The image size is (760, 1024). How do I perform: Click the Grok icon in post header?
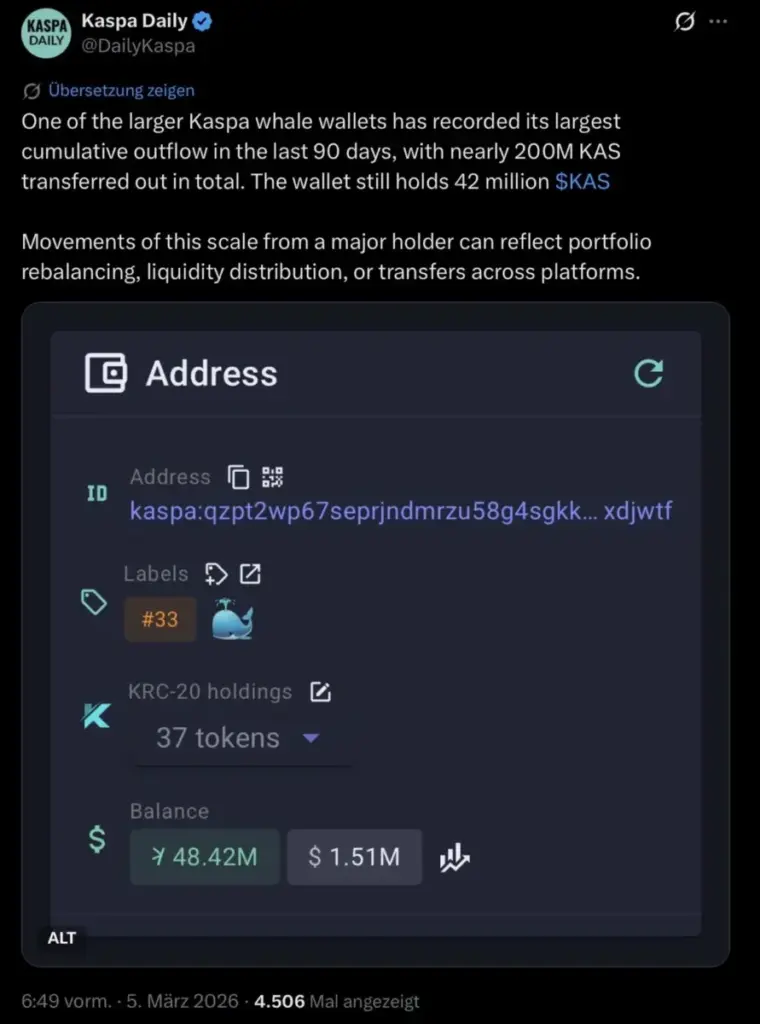coord(685,22)
